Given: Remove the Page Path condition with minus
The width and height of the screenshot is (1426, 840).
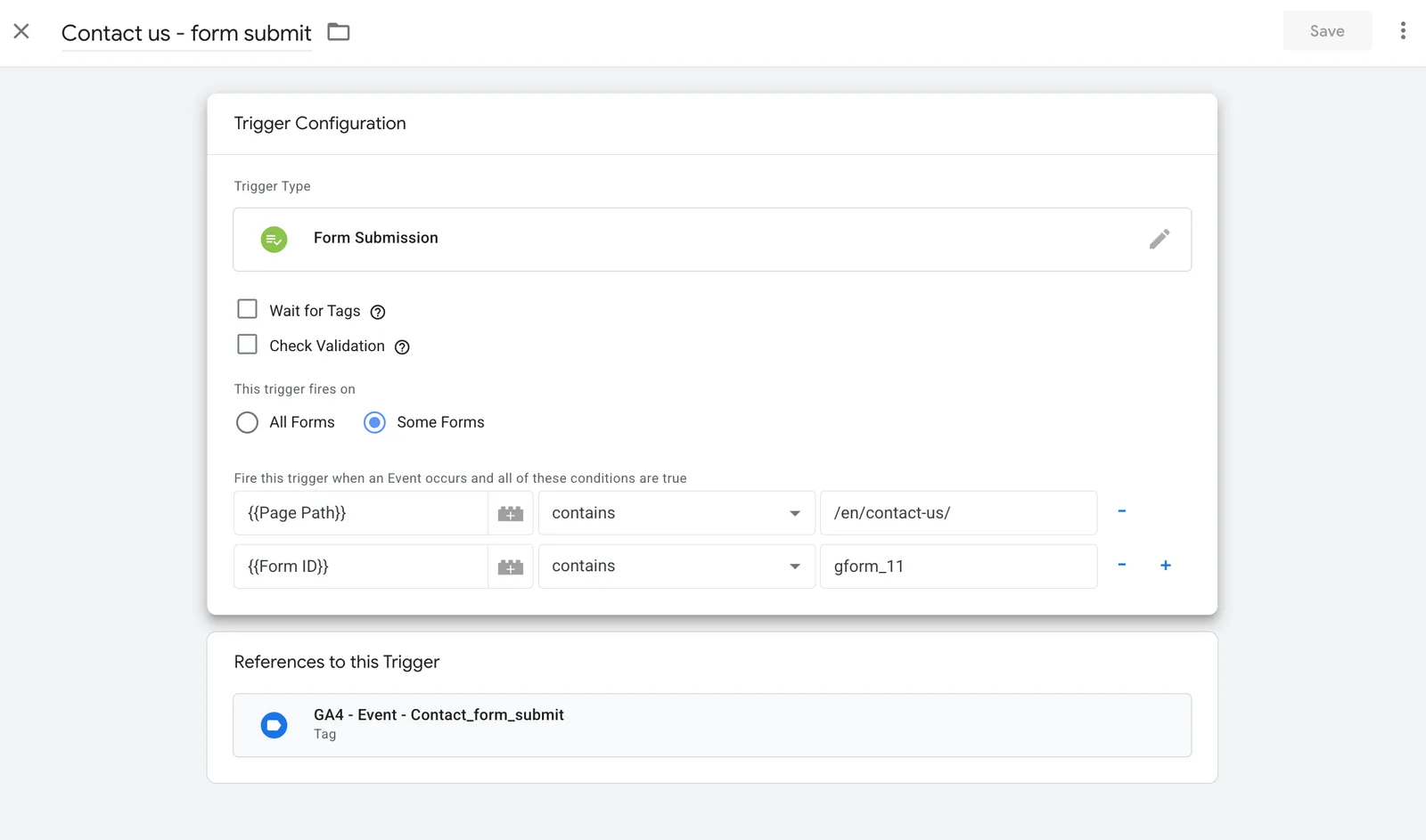Looking at the screenshot, I should 1122,511.
